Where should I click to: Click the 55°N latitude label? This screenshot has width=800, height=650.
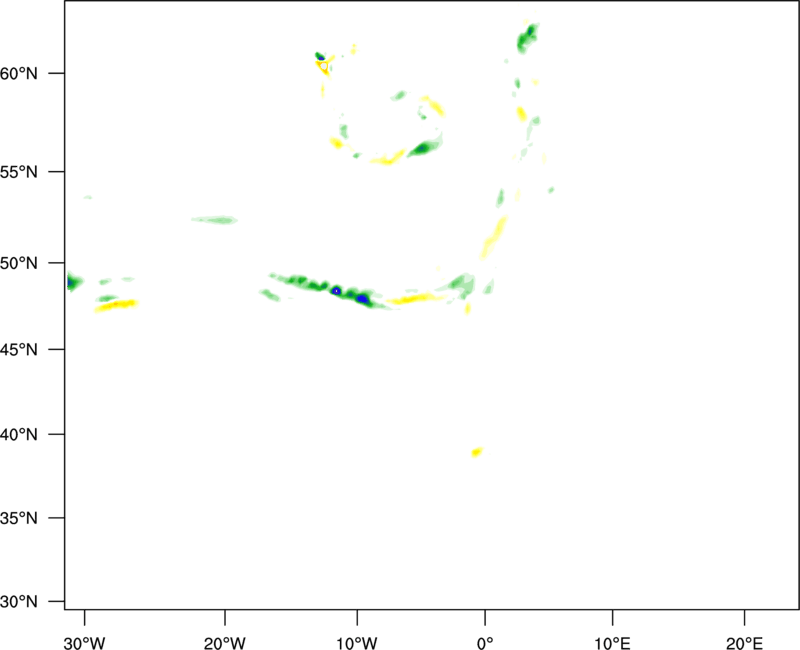click(19, 172)
